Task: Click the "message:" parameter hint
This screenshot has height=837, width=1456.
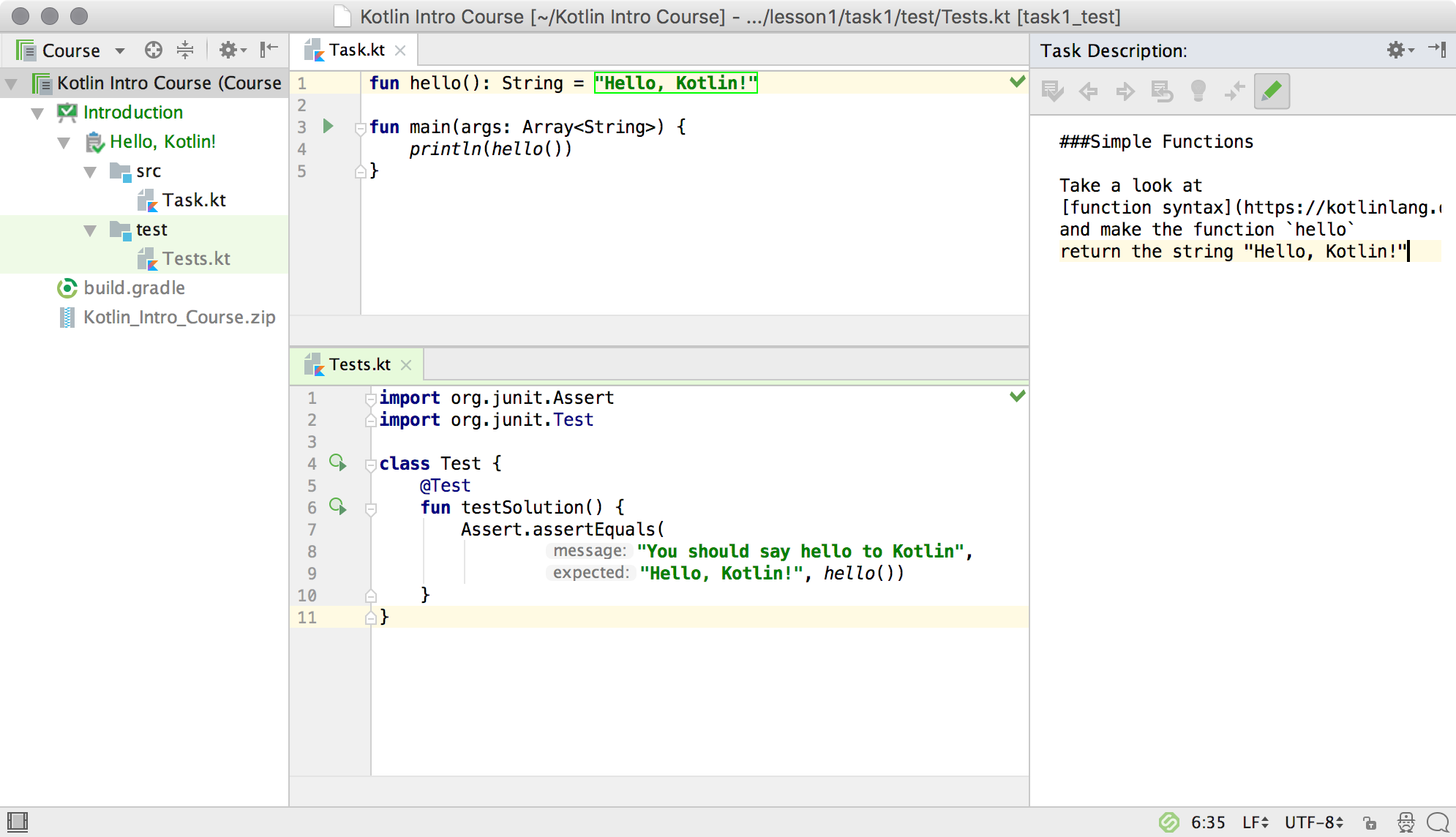Action: (590, 551)
